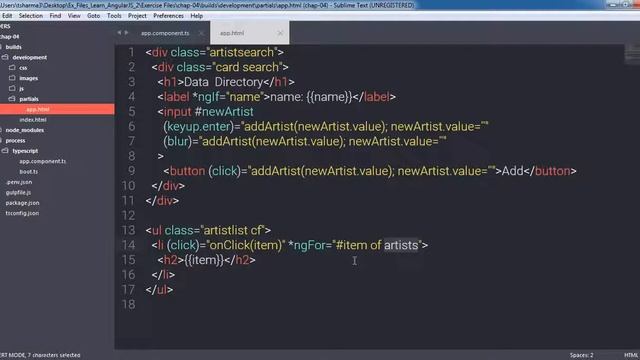
Task: Open the Goto menu
Action: click(93, 16)
